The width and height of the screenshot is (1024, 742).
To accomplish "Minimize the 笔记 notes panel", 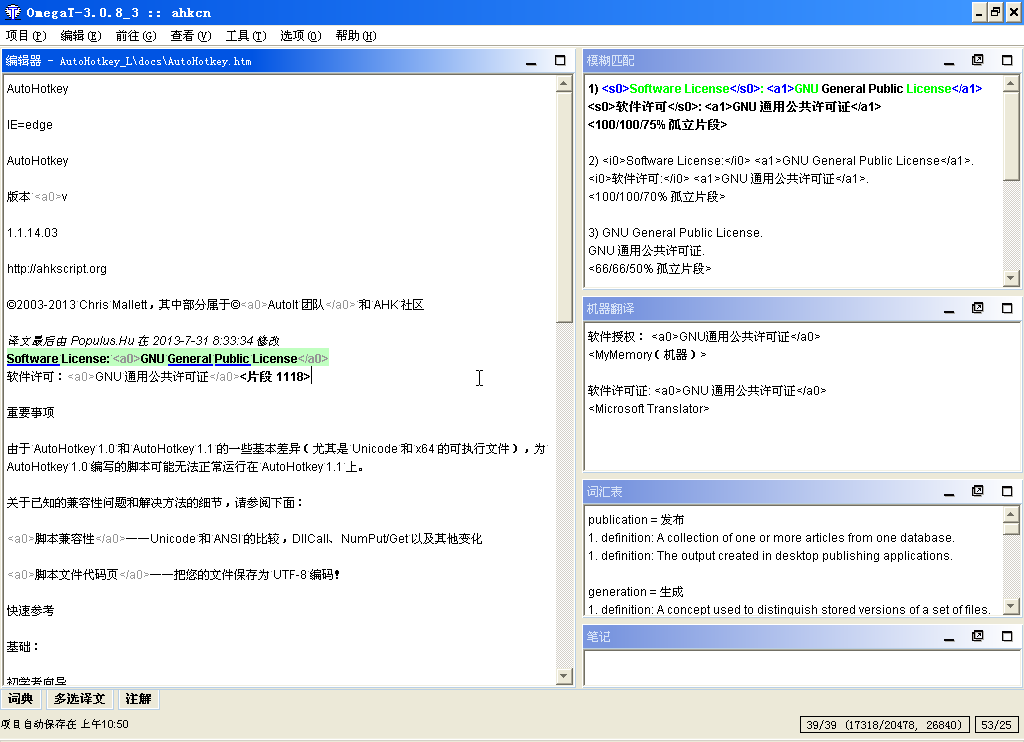I will tap(948, 636).
